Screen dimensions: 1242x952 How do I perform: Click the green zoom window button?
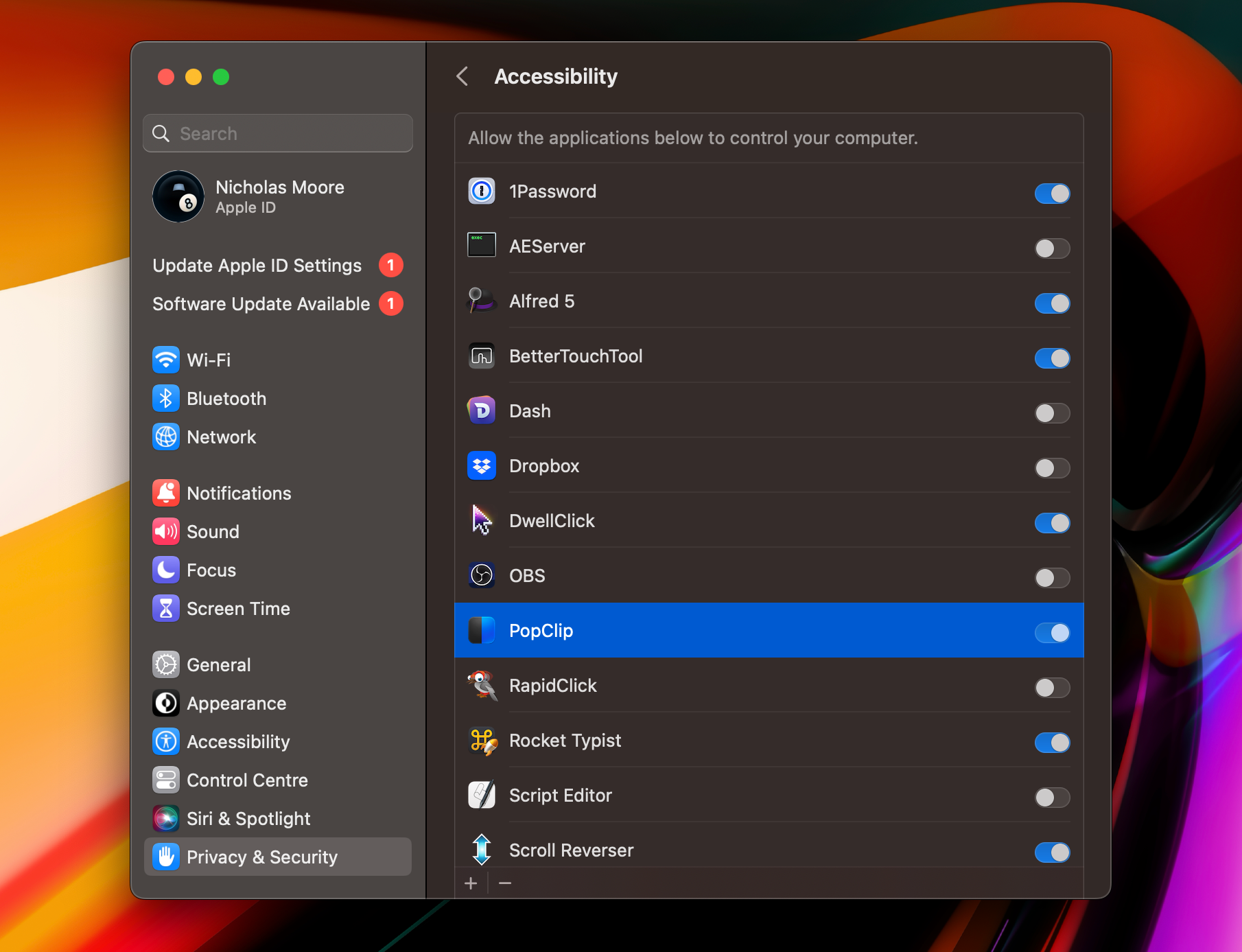(x=221, y=77)
